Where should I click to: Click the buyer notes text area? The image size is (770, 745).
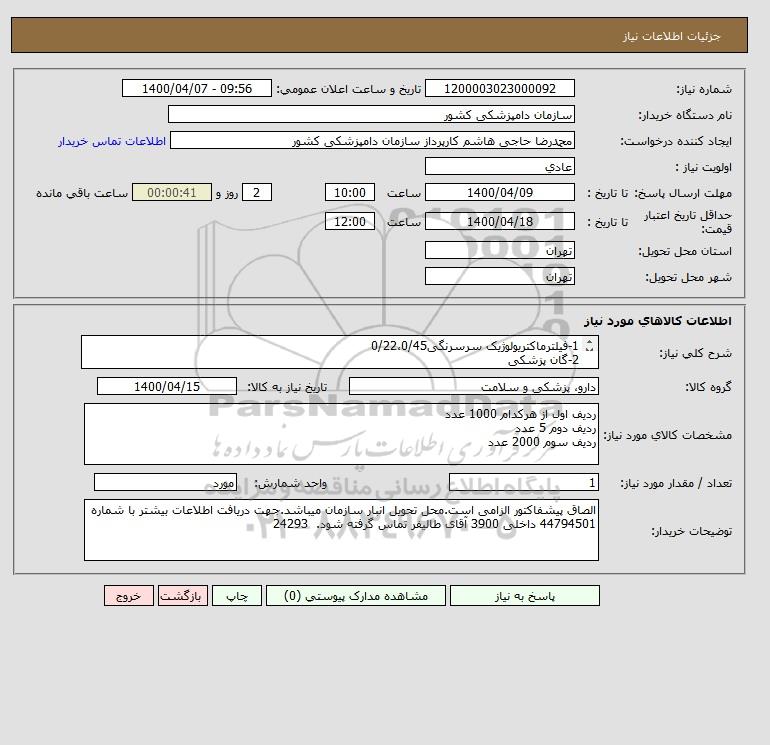(341, 530)
